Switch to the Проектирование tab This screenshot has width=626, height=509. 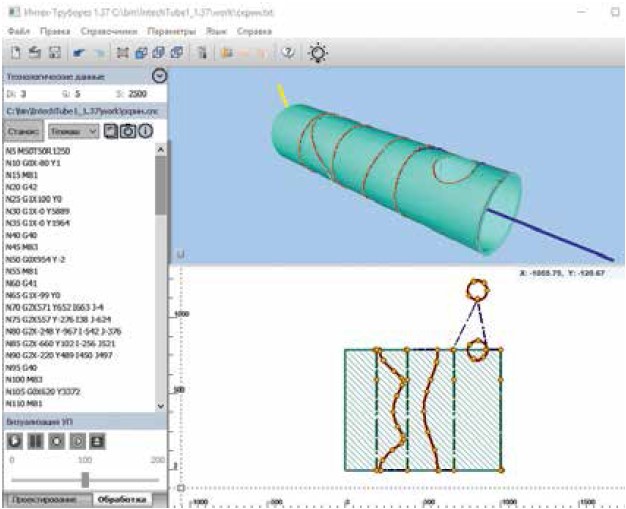click(45, 499)
